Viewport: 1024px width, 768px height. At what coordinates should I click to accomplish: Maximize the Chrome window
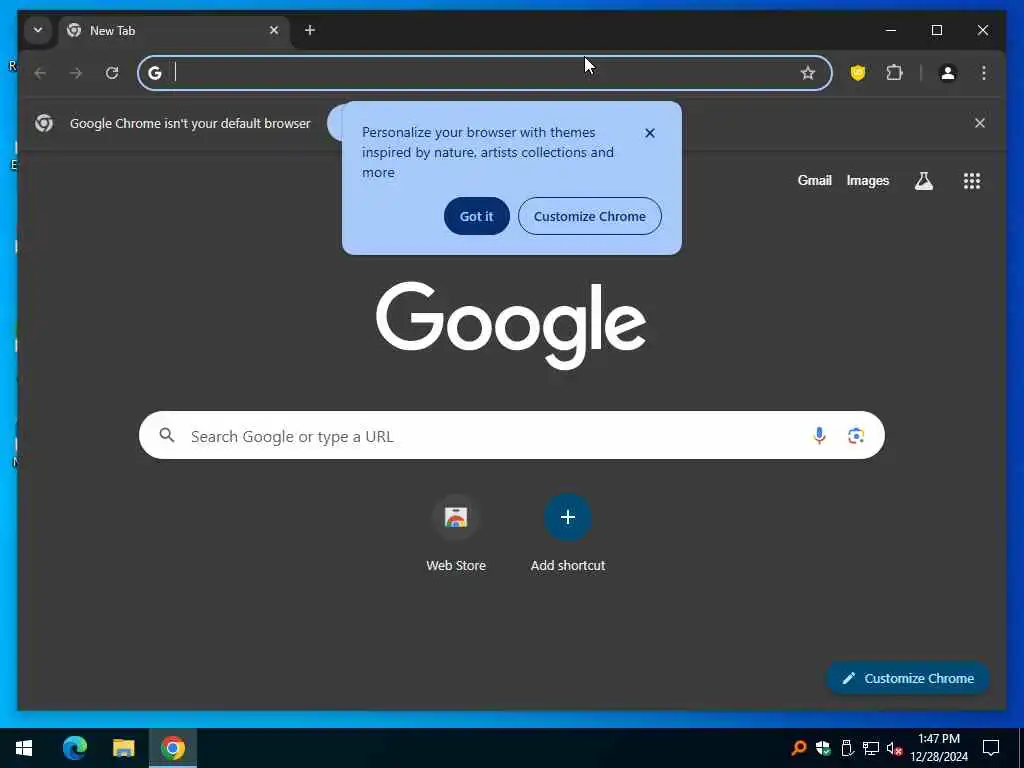(937, 30)
